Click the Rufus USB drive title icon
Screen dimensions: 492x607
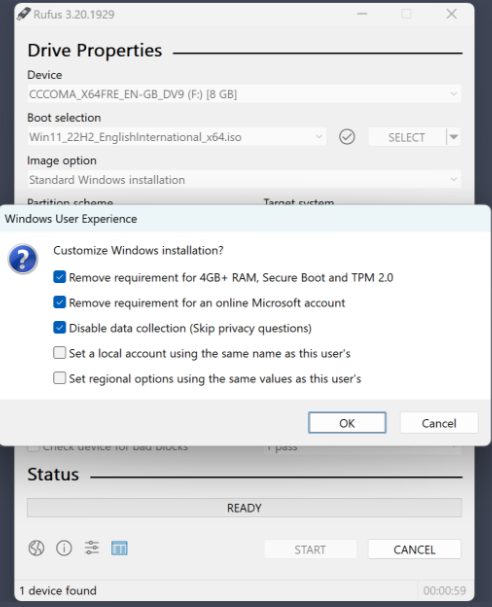pos(23,14)
